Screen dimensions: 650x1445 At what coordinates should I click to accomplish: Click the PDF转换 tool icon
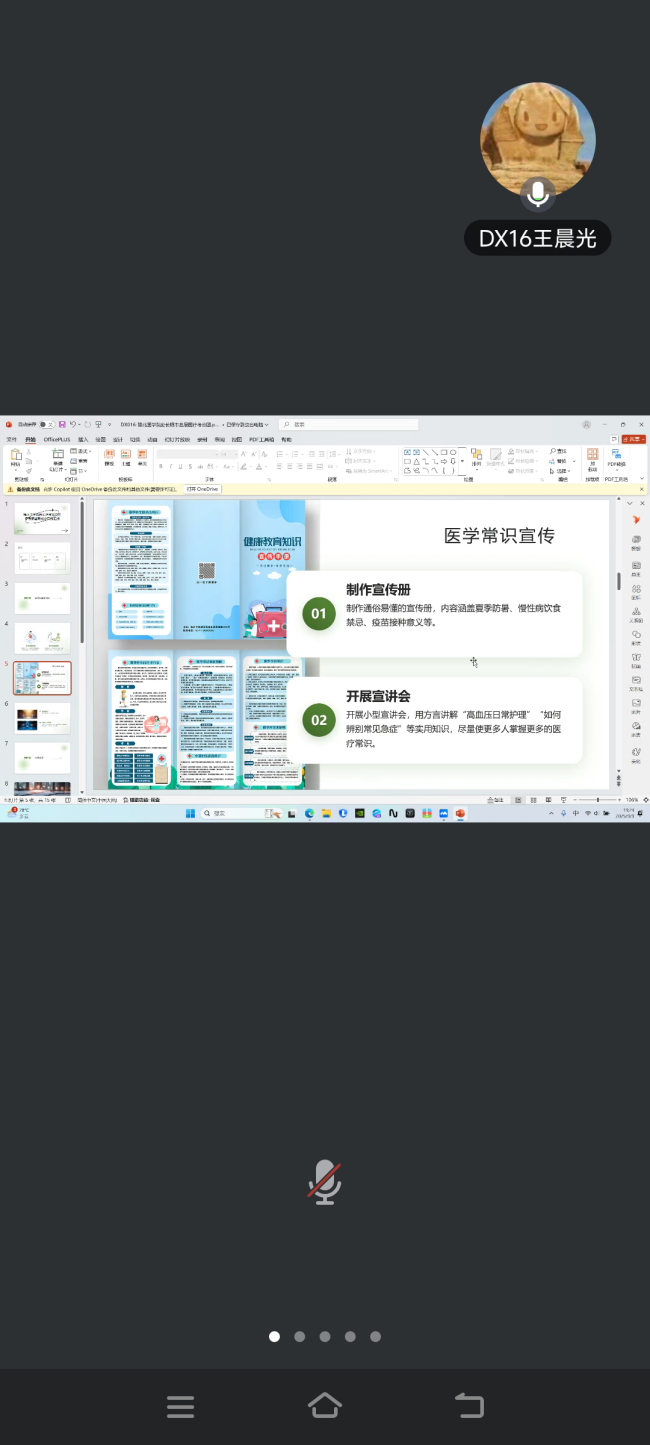pos(616,458)
